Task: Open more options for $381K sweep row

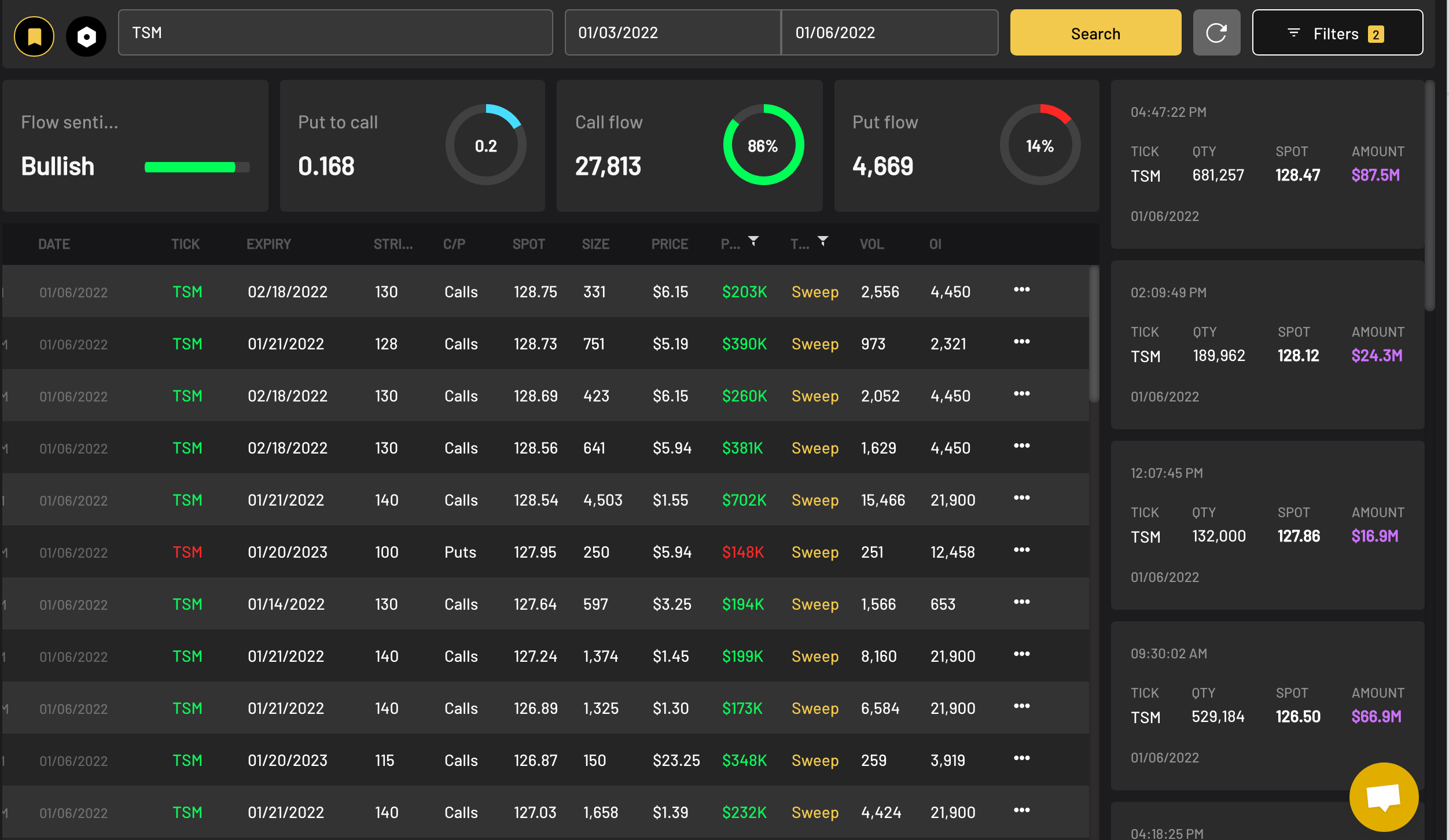Action: click(x=1021, y=445)
